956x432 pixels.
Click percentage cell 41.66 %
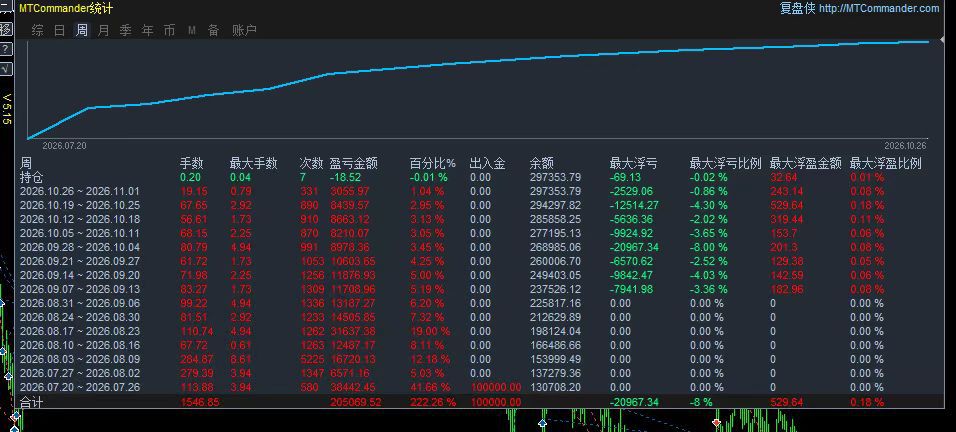pos(430,388)
